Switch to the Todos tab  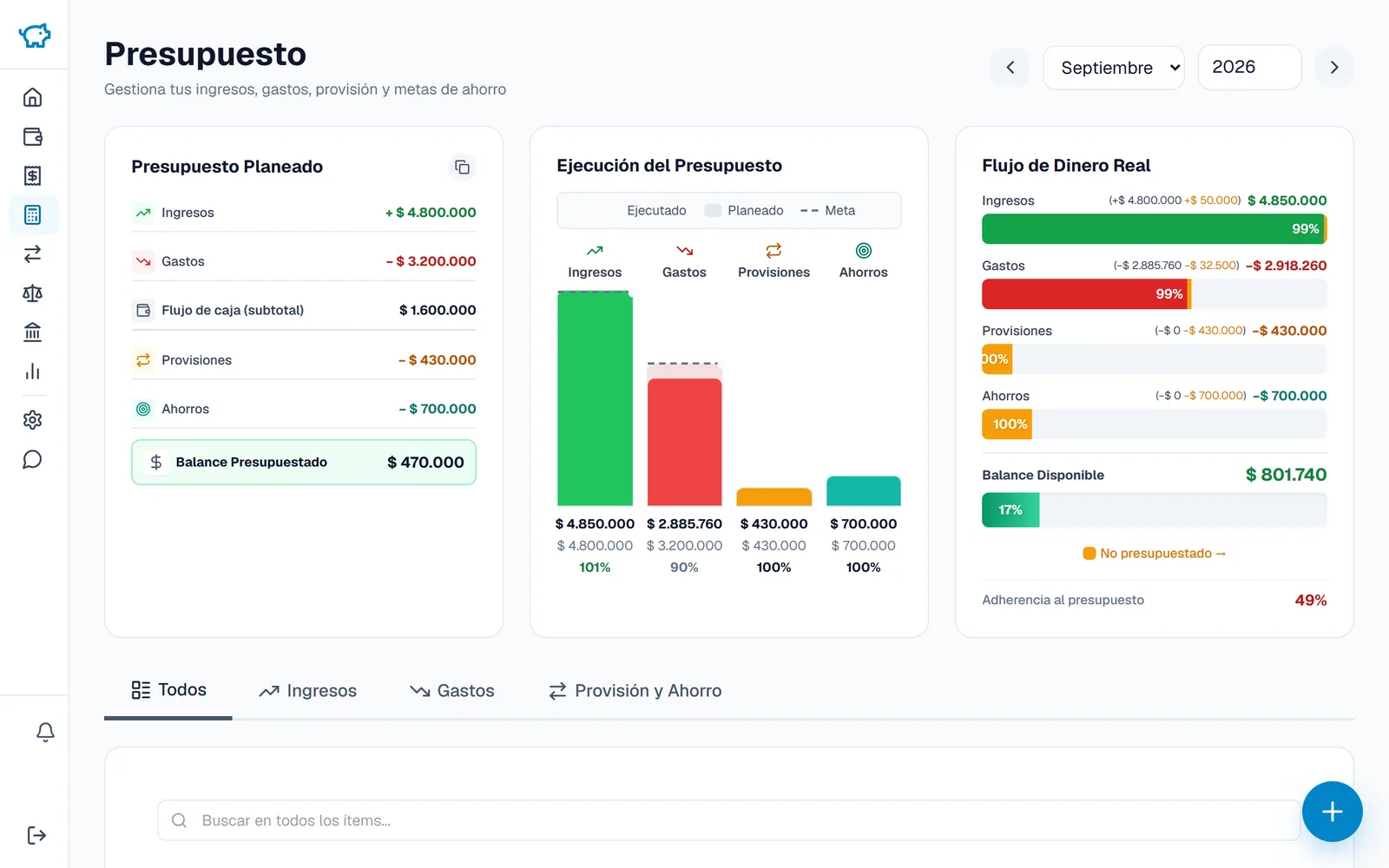168,690
